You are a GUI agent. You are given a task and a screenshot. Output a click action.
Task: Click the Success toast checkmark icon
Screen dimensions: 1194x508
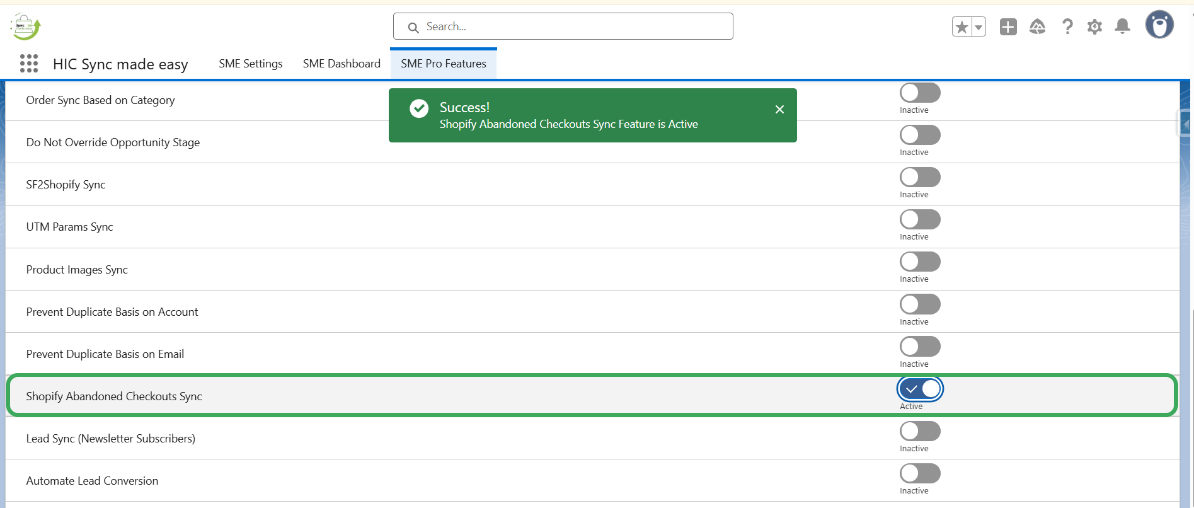tap(418, 109)
